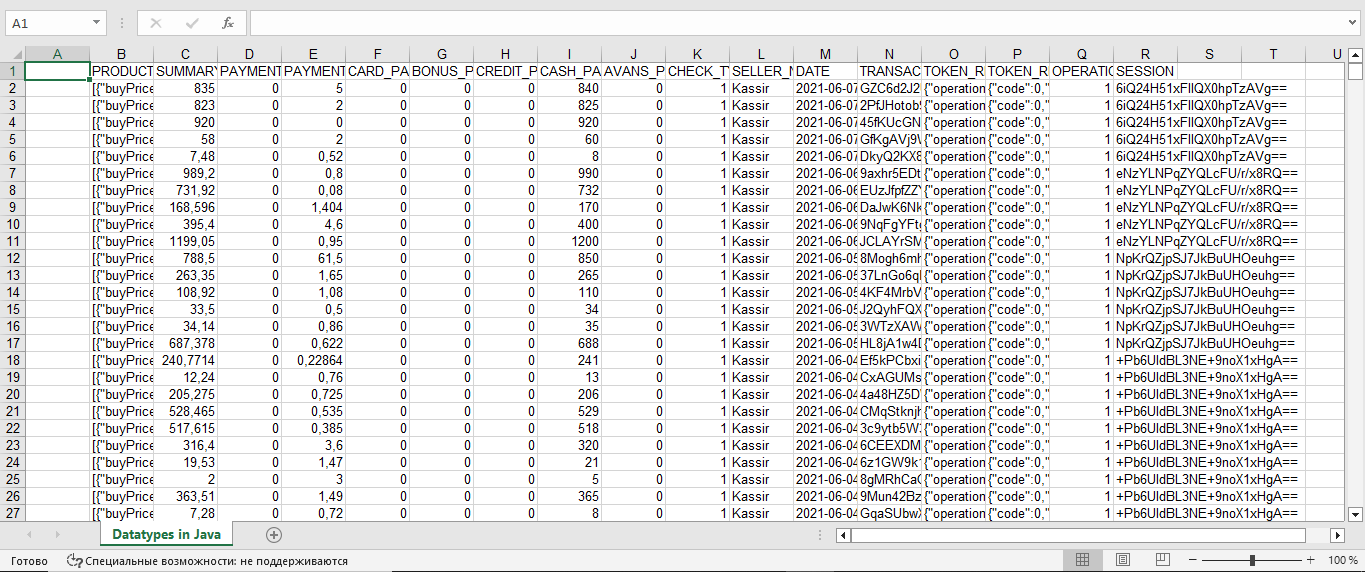The image size is (1365, 572).
Task: Click the Select All corner triangle
Action: [x=12, y=53]
